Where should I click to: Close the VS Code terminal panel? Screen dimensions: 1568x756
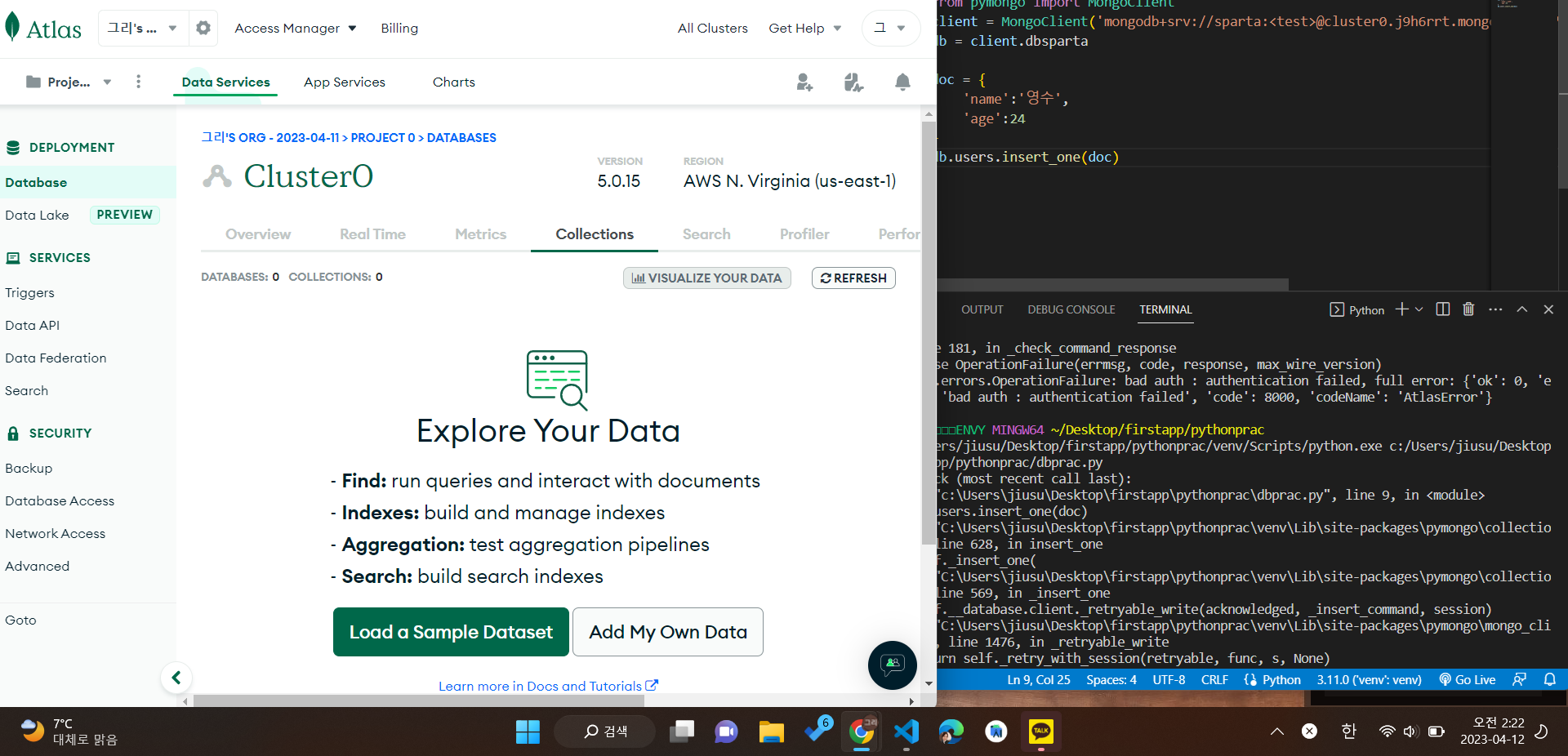pyautogui.click(x=1548, y=309)
